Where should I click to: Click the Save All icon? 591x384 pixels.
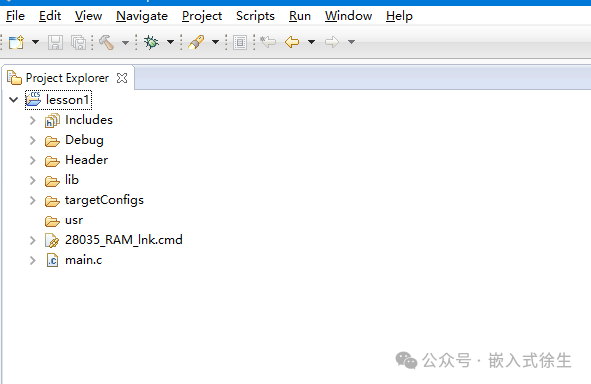pyautogui.click(x=78, y=42)
